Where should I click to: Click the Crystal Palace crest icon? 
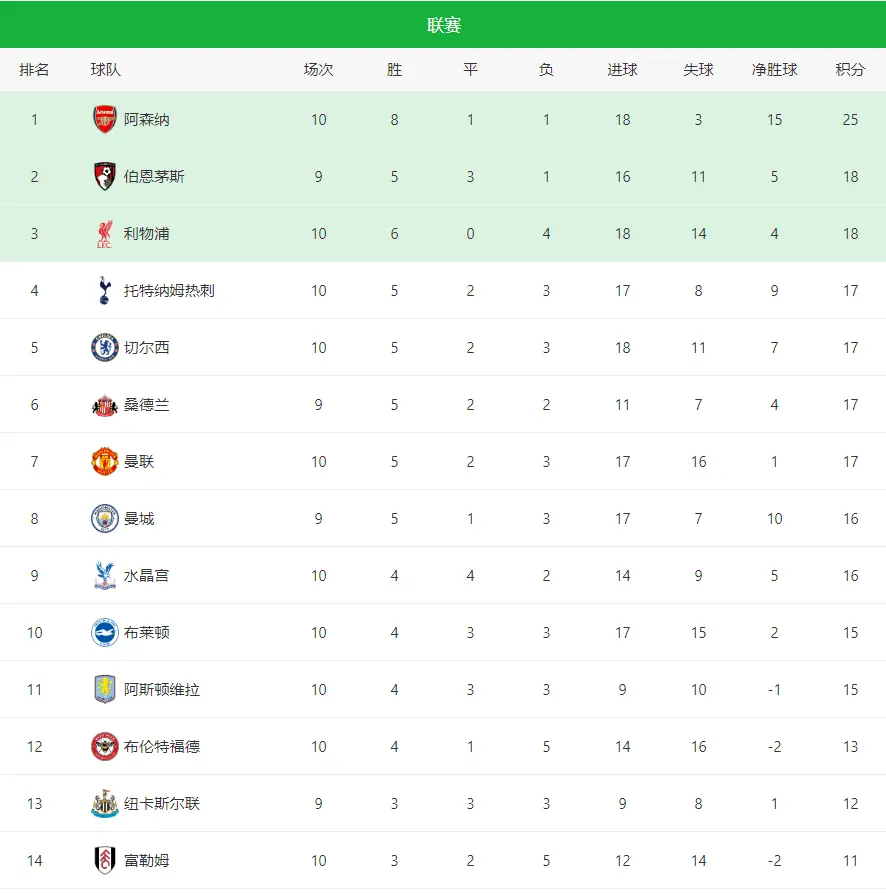104,576
